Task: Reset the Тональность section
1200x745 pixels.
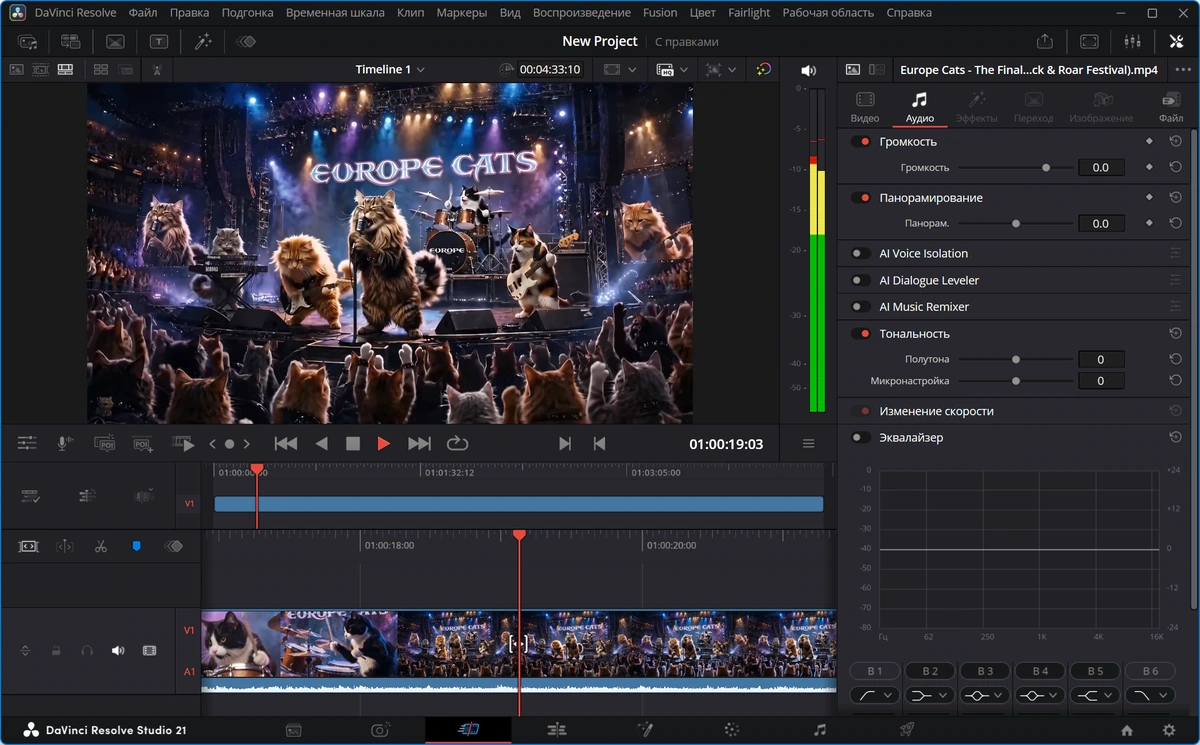Action: [x=1176, y=334]
